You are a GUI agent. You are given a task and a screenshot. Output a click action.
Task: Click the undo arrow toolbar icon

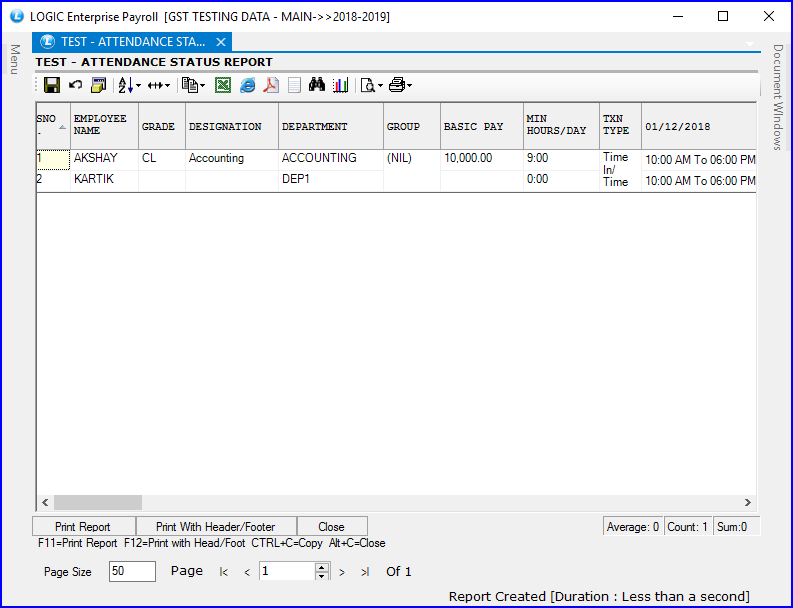point(75,85)
